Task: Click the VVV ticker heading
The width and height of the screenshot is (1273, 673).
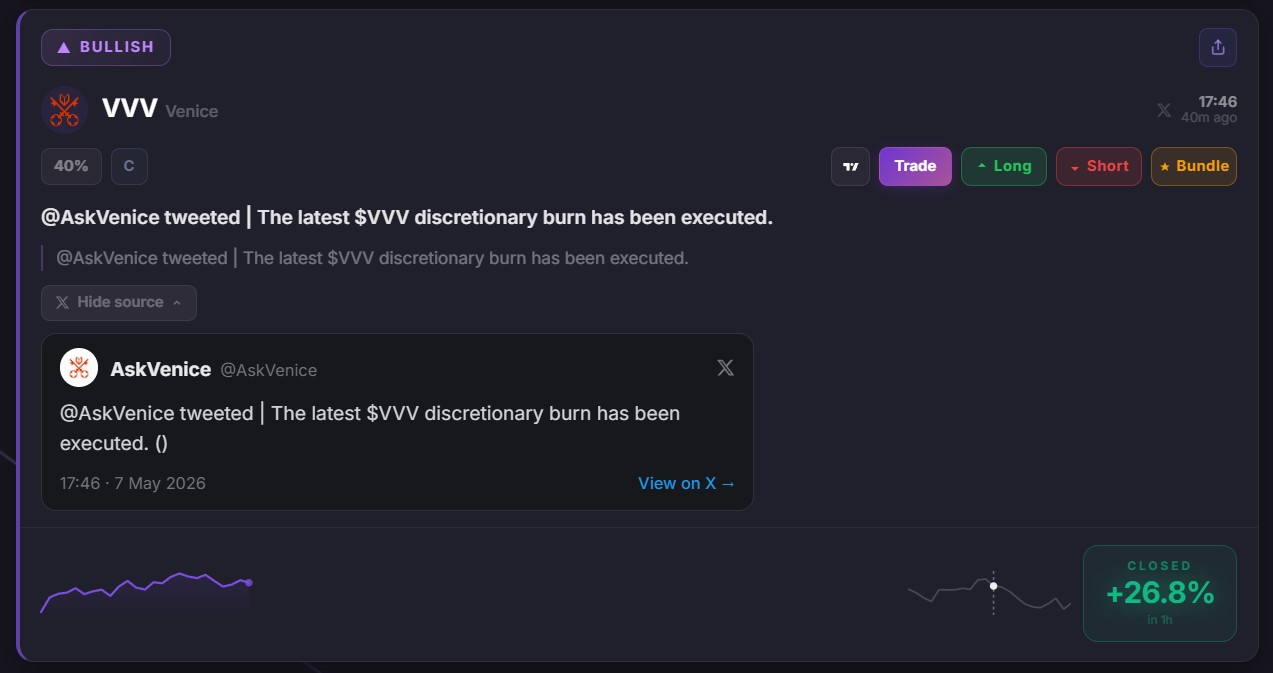Action: (130, 108)
